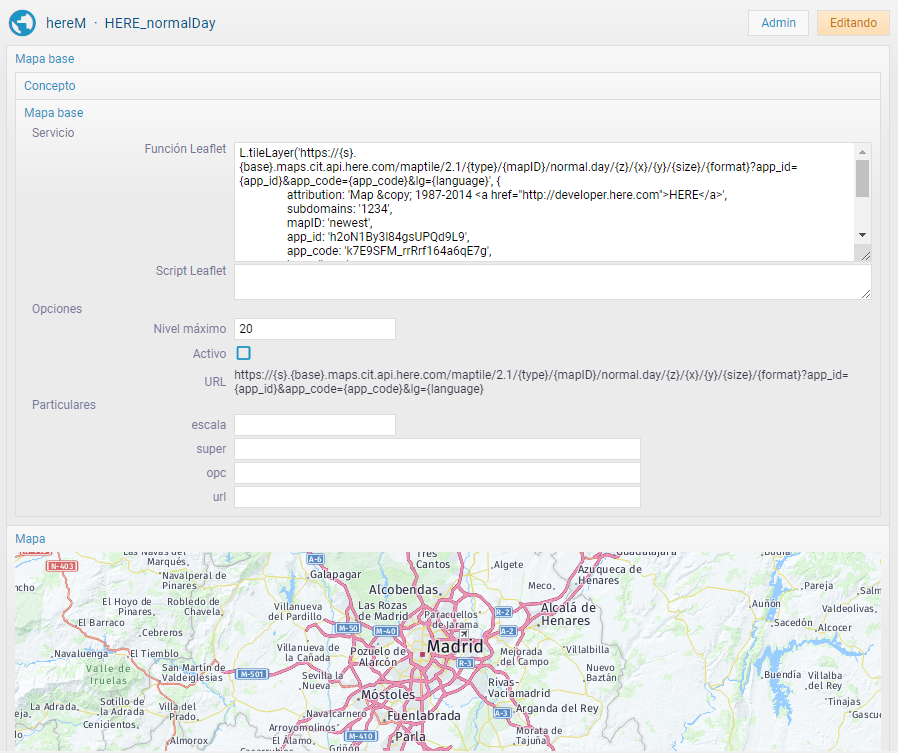Collapse the Mapa section header

click(30, 539)
